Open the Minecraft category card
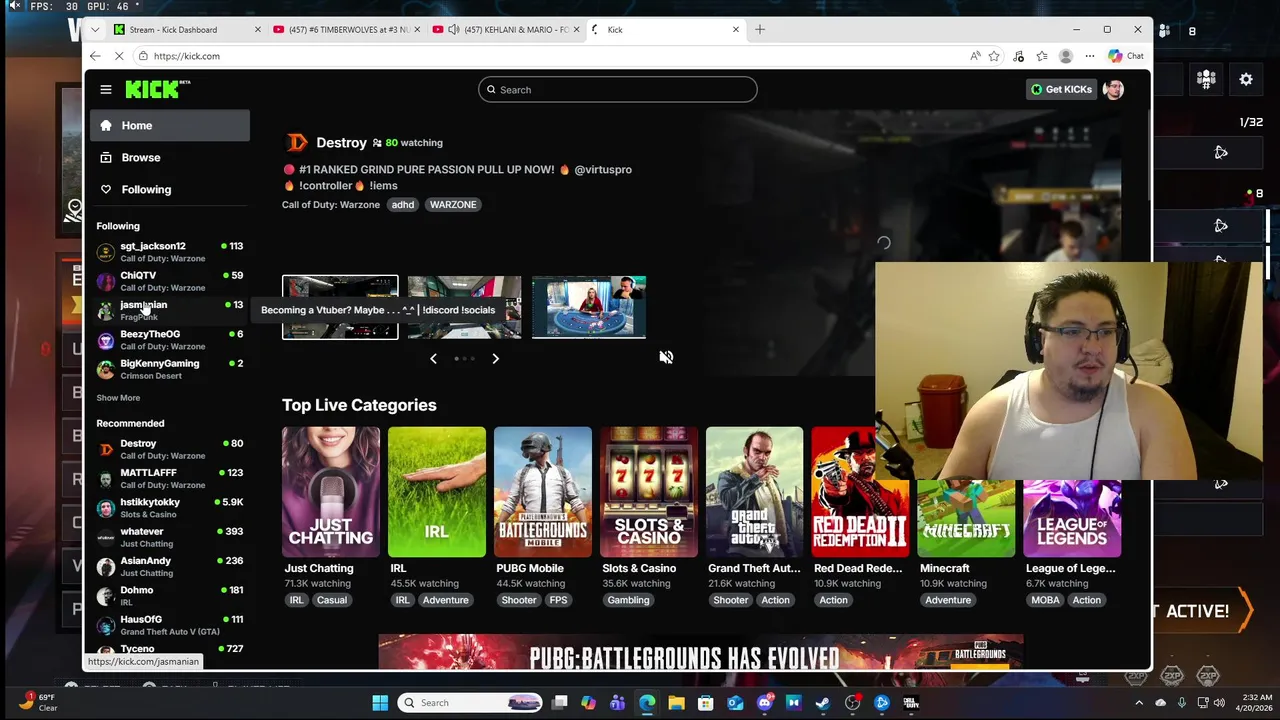 [x=966, y=518]
